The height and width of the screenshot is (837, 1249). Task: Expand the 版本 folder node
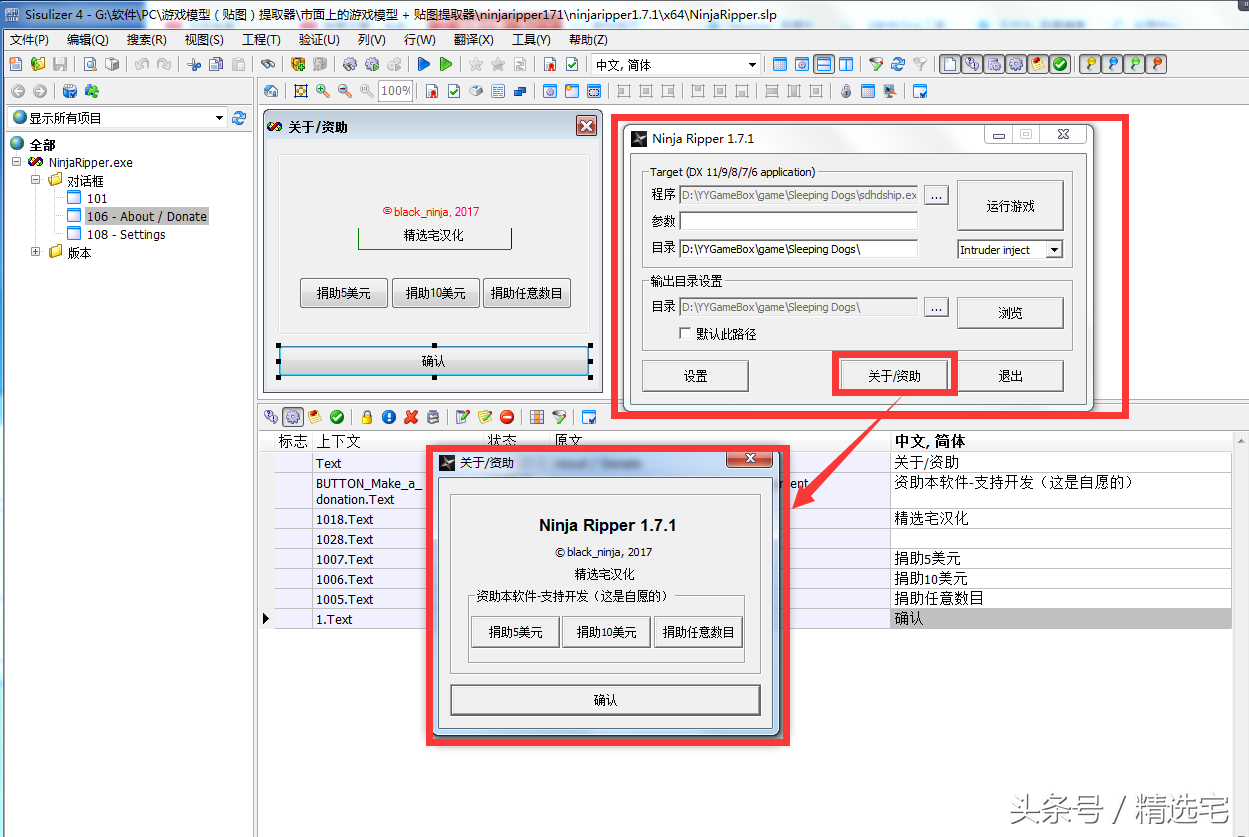(35, 252)
